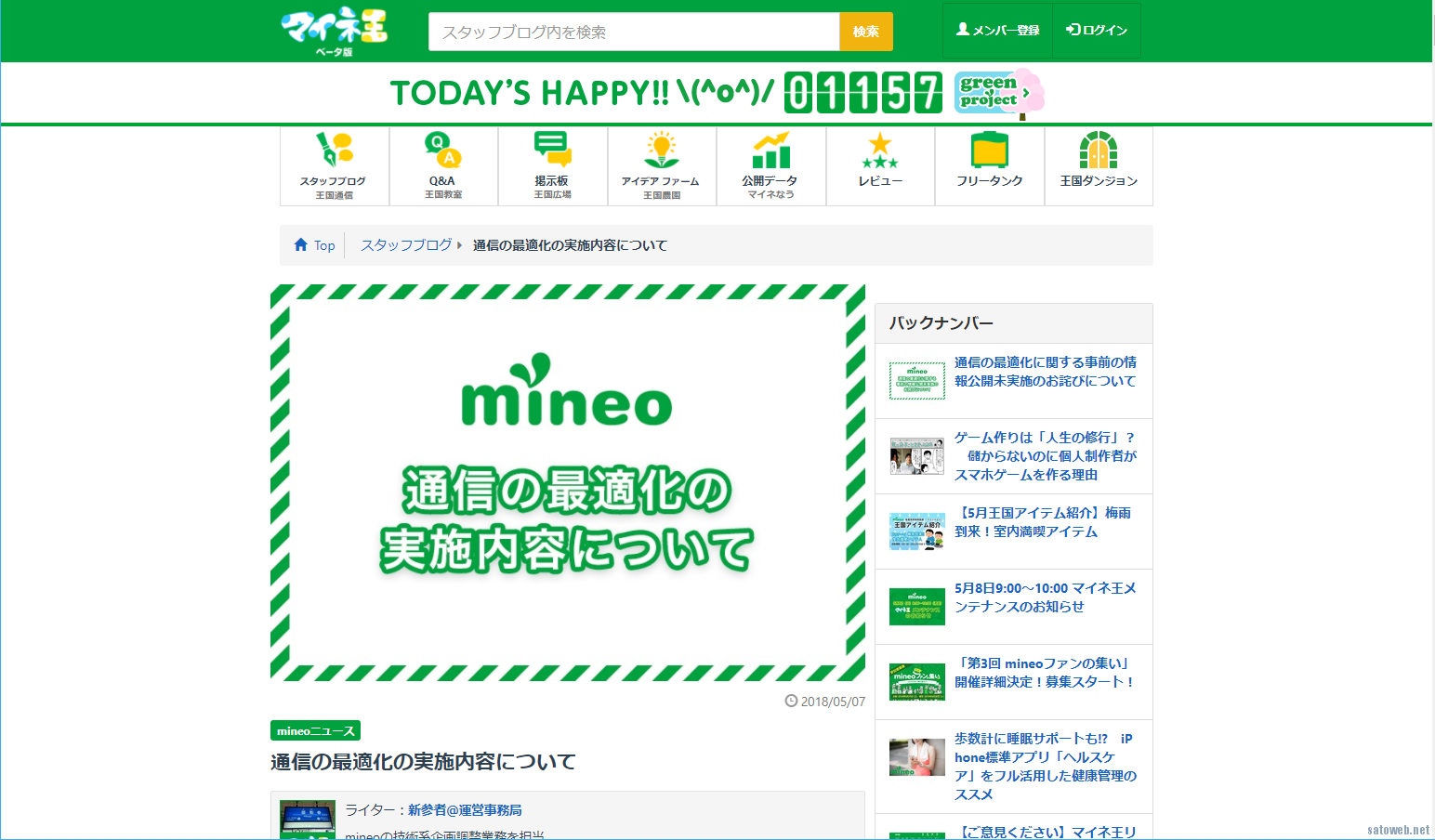Click thumbnail for メンテナンスのお知らせ article

917,607
